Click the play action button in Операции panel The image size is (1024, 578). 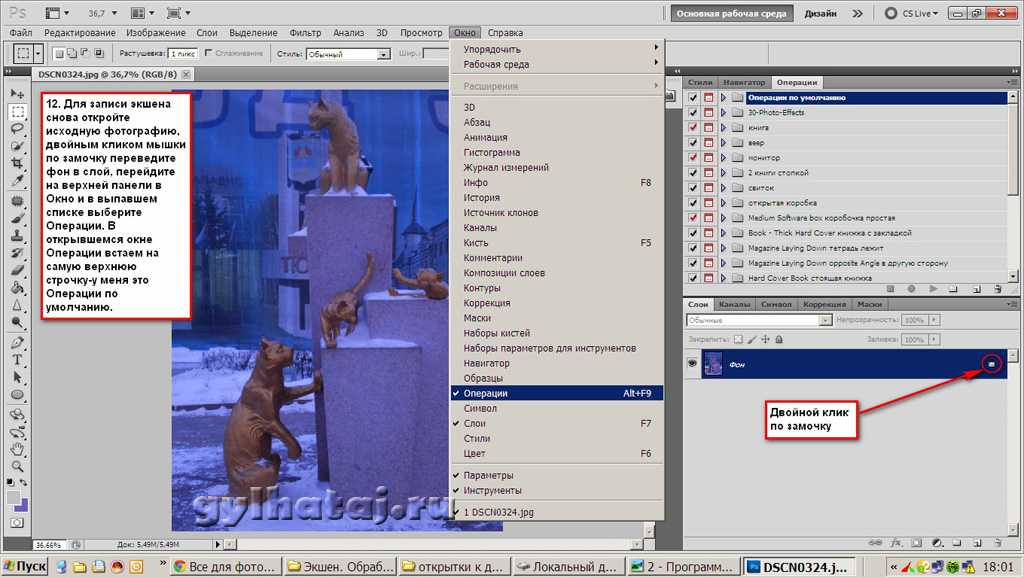934,289
